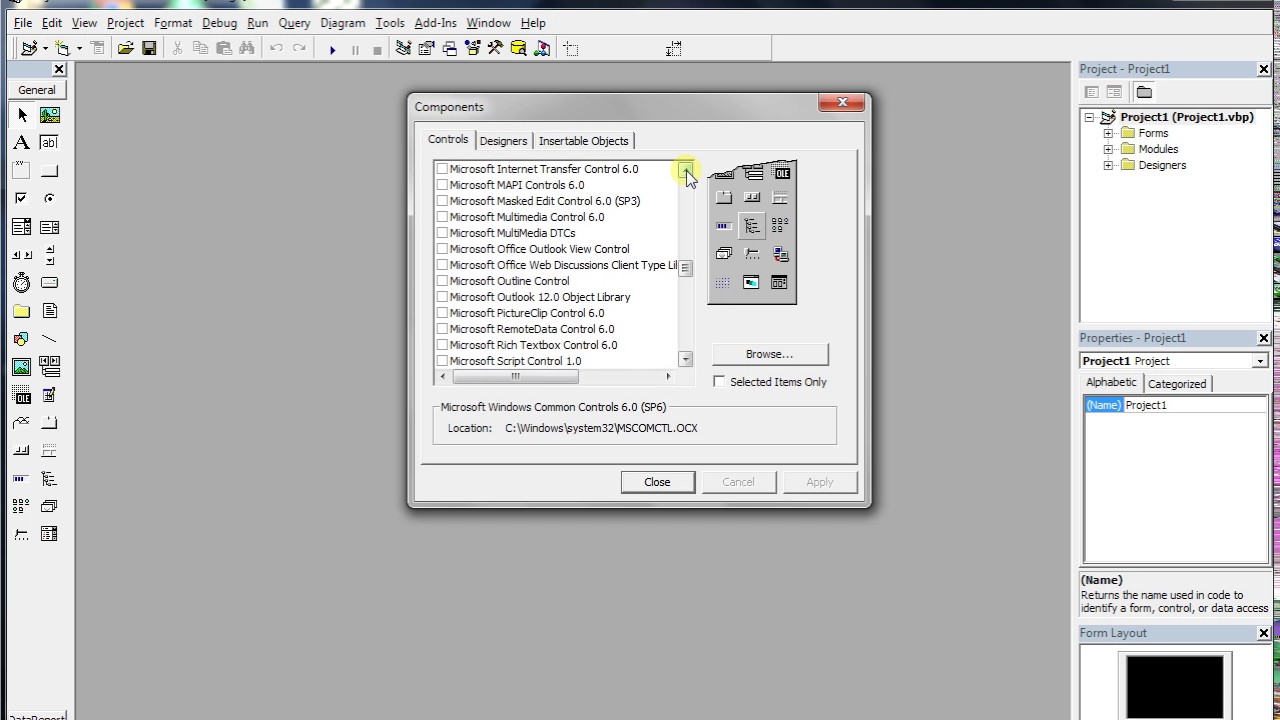Check Microsoft Internet Transfer Control 6.0
This screenshot has width=1280, height=720.
point(442,169)
